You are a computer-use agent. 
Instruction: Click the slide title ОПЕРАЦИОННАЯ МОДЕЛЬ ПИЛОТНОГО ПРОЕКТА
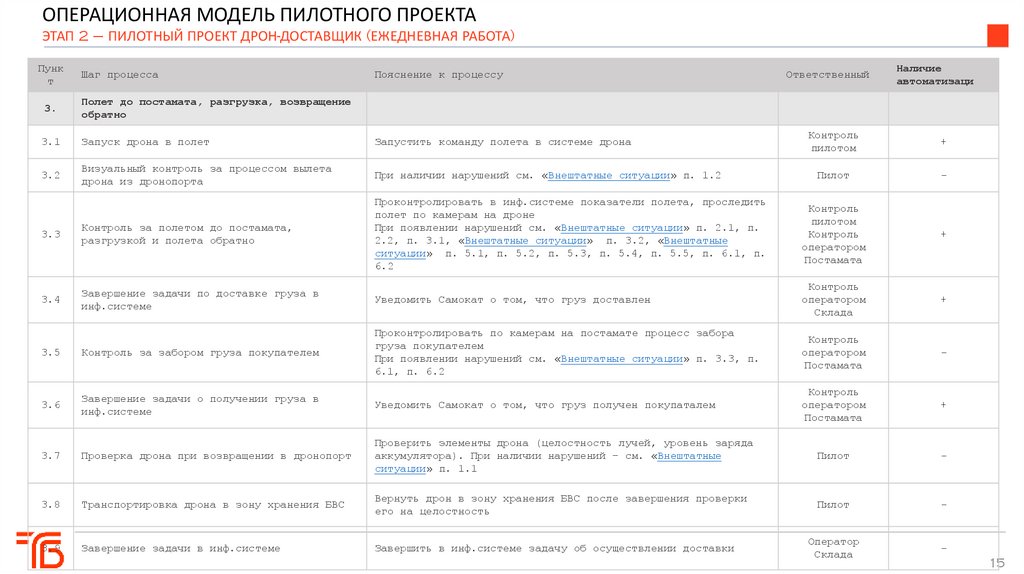259,14
